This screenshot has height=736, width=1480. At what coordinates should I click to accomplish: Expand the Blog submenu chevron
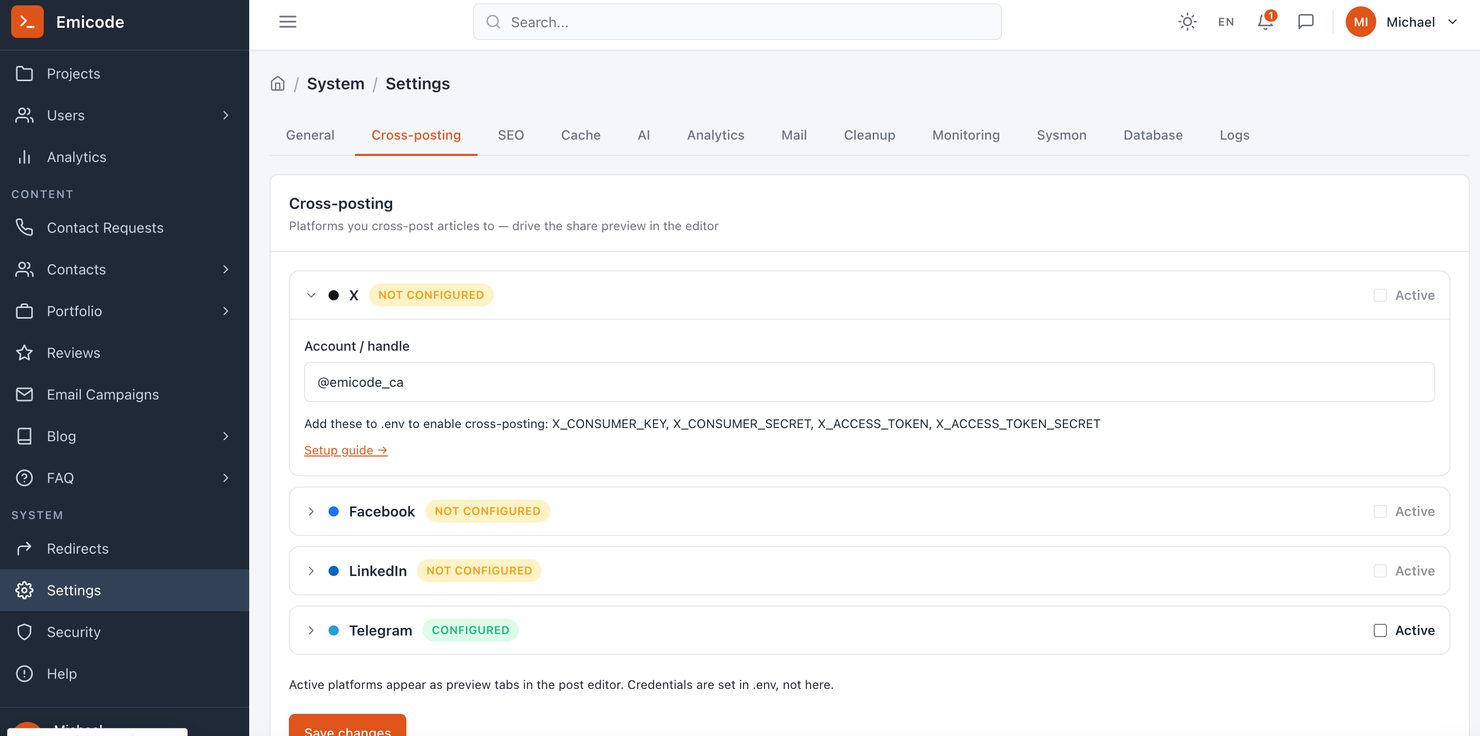pos(226,436)
